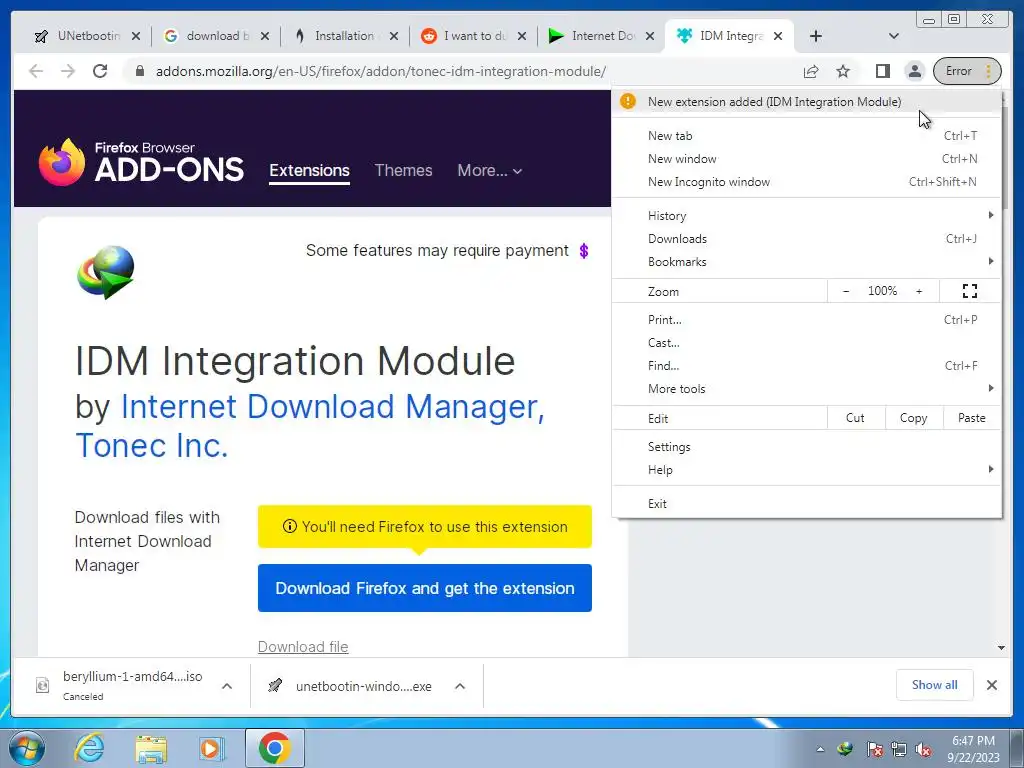Switch to the Reddit 'I want to' tab
The image size is (1024, 768).
pos(473,36)
